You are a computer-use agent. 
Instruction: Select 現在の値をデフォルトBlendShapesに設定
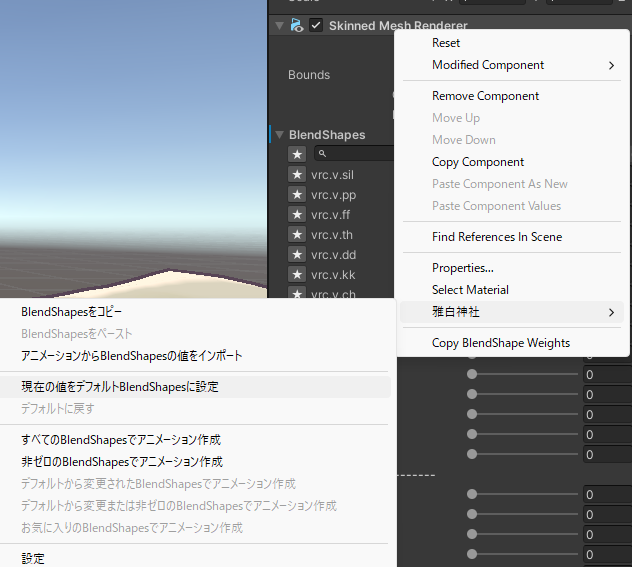120,386
